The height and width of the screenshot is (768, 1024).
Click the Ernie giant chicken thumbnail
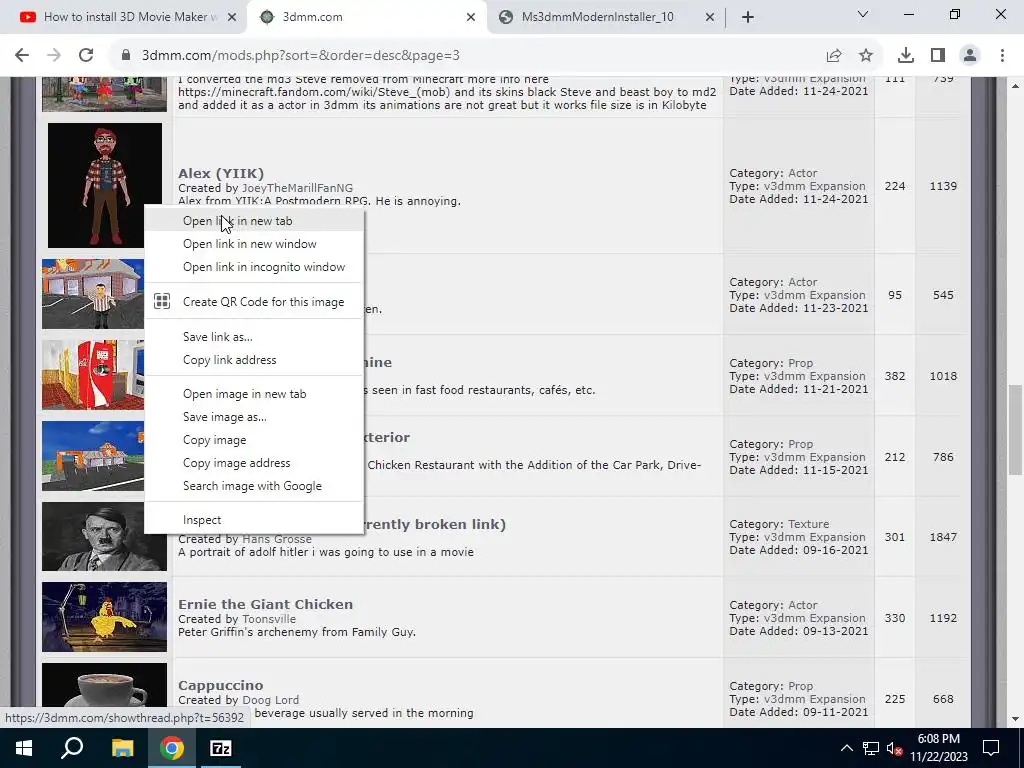[104, 617]
